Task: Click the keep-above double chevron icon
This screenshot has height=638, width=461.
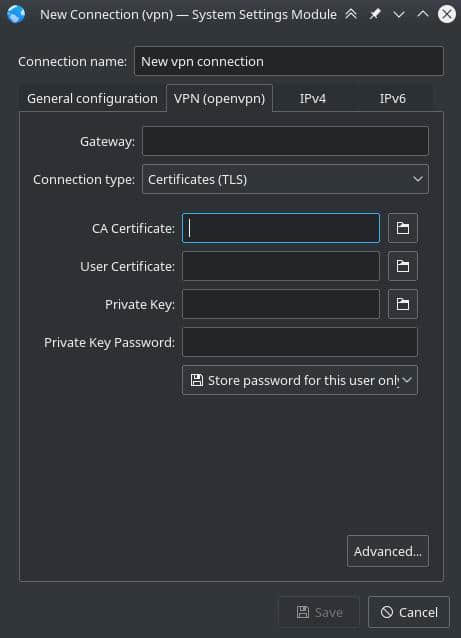Action: [x=351, y=15]
